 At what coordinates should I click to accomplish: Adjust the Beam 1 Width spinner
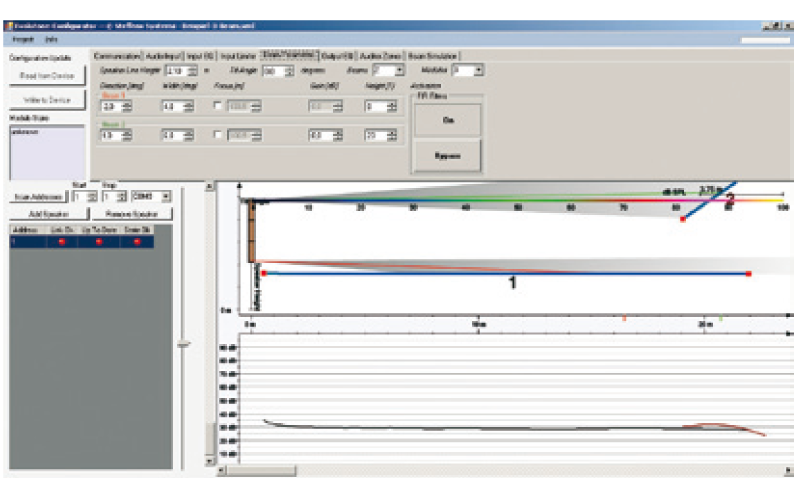189,106
